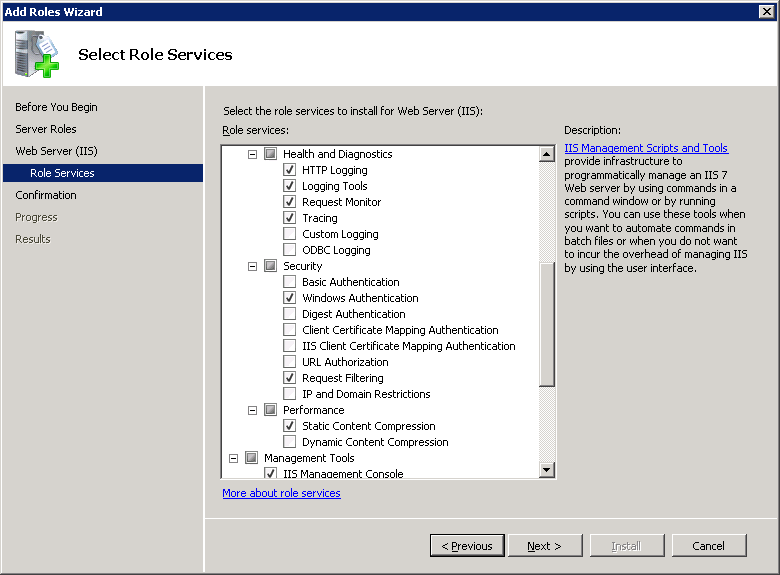Open IIS Management Scripts and Tools link
This screenshot has height=575, width=780.
[646, 148]
